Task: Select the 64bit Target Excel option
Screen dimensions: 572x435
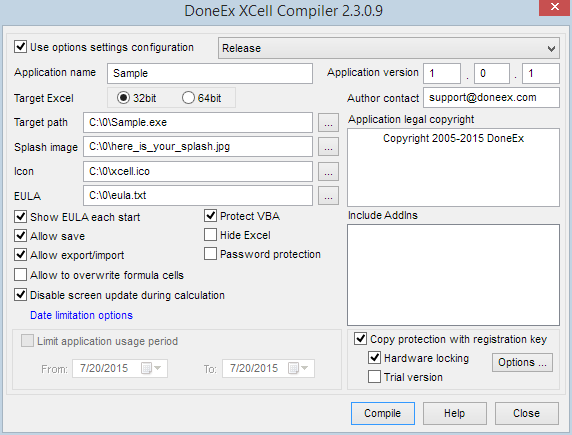Action: click(x=188, y=98)
